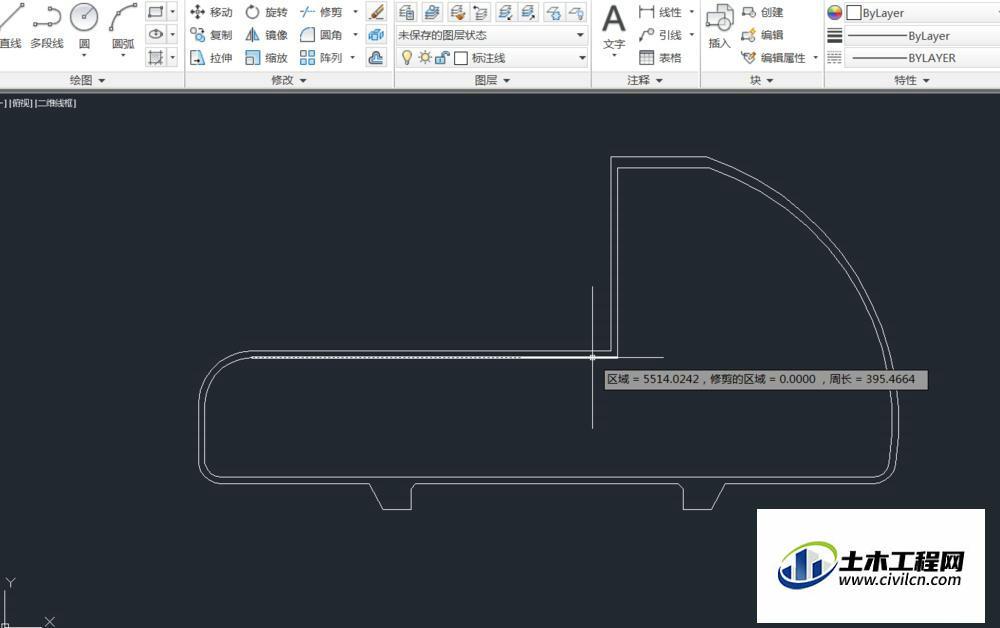Click Edit Attributes (编辑属性)

click(x=773, y=58)
